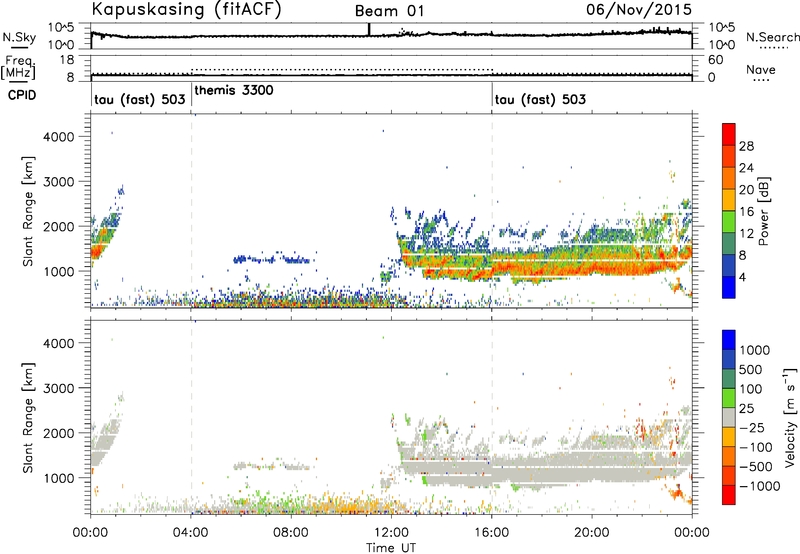Viewport: 800px width, 554px height.
Task: Click the '12:00' time tick label
Action: click(391, 533)
